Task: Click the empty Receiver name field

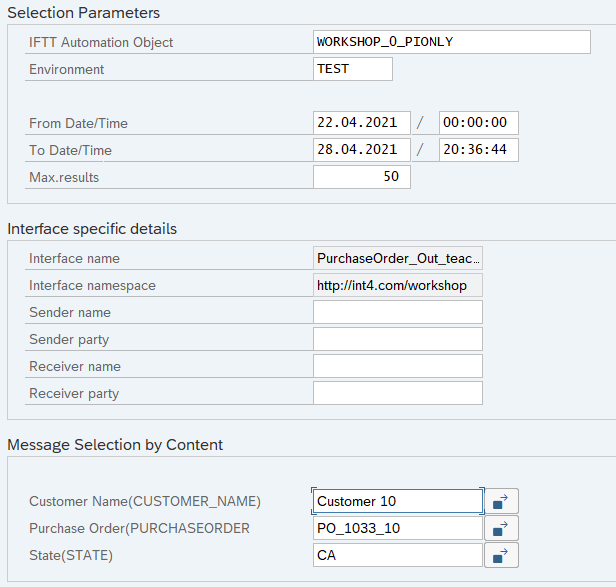Action: point(397,366)
